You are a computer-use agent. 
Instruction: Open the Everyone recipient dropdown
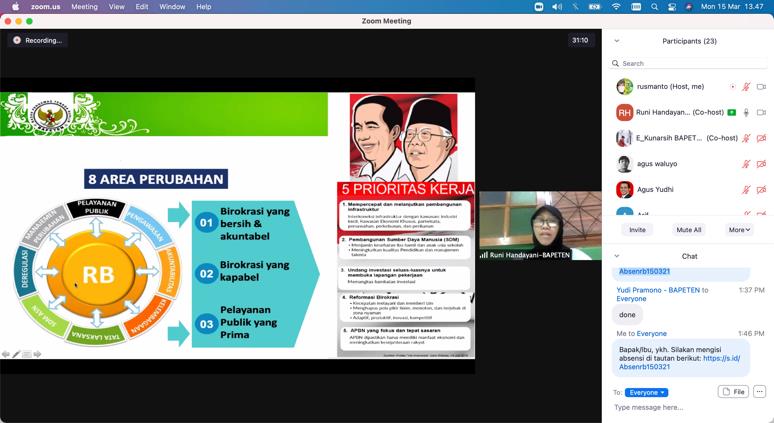click(646, 392)
